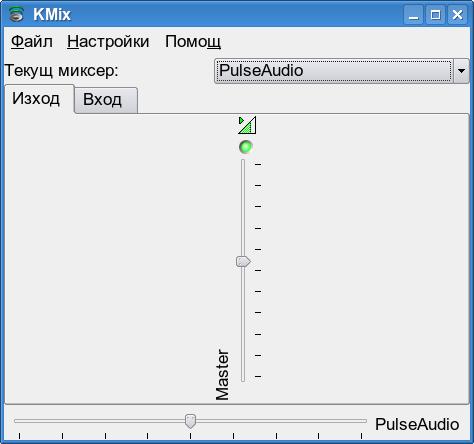Image resolution: width=474 pixels, height=444 pixels.
Task: Open the Помощ menu
Action: click(x=193, y=42)
